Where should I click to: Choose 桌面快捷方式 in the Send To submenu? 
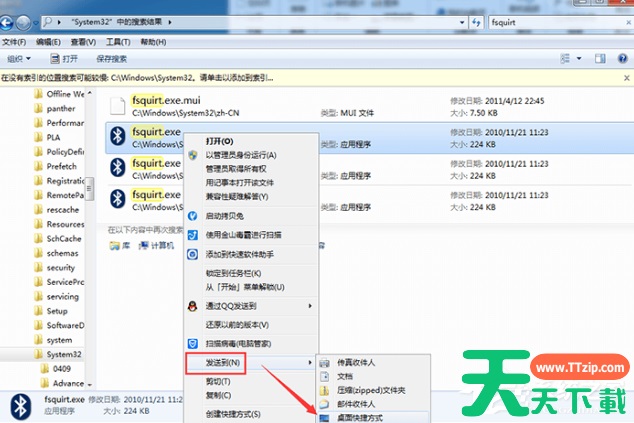[360, 418]
